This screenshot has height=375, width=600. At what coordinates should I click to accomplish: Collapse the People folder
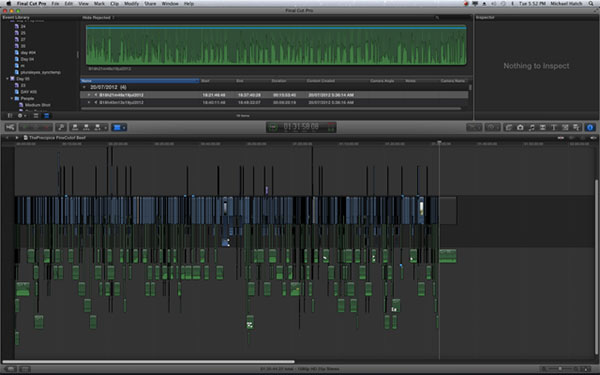pos(12,98)
